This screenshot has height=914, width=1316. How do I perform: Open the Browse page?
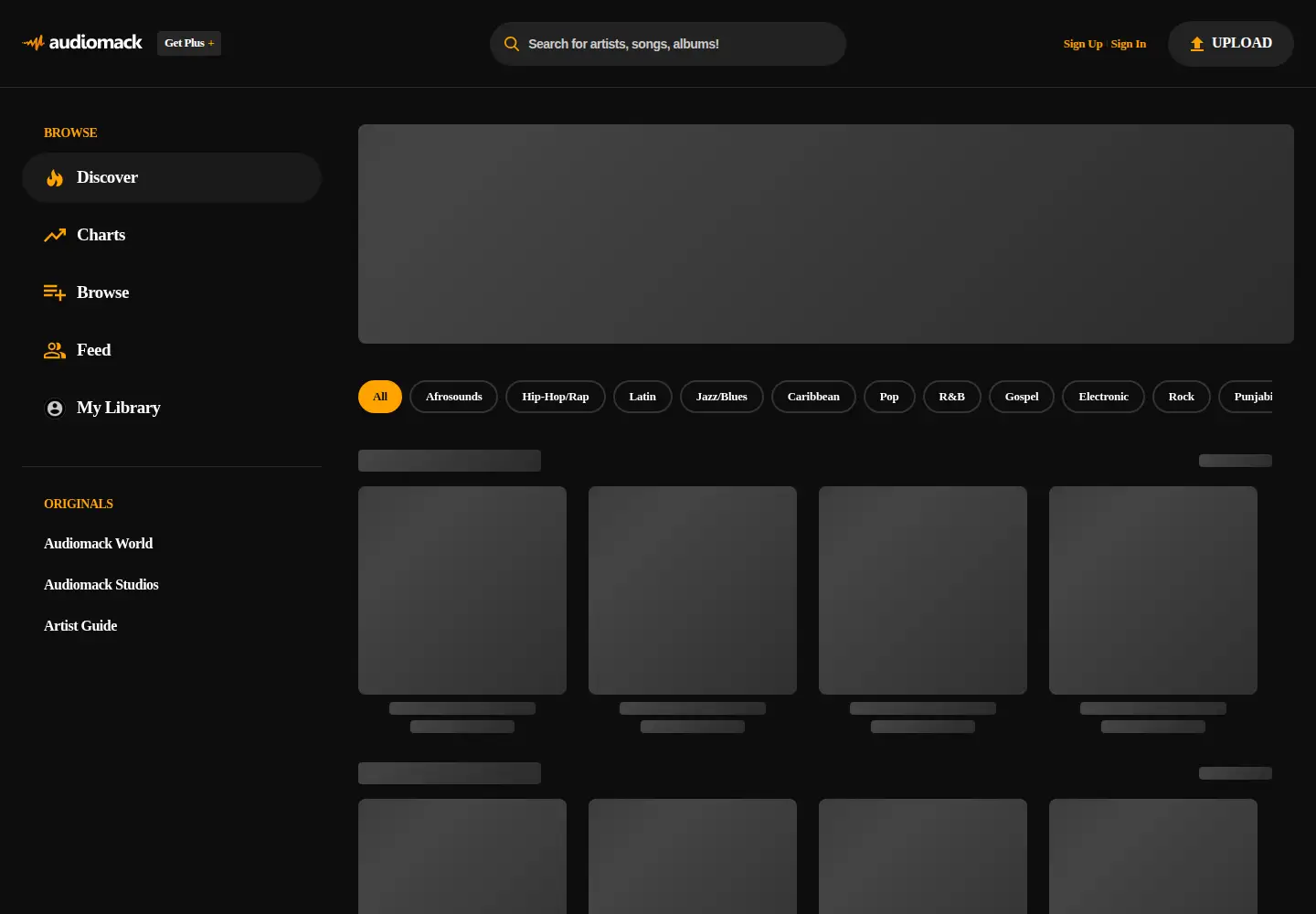coord(172,292)
